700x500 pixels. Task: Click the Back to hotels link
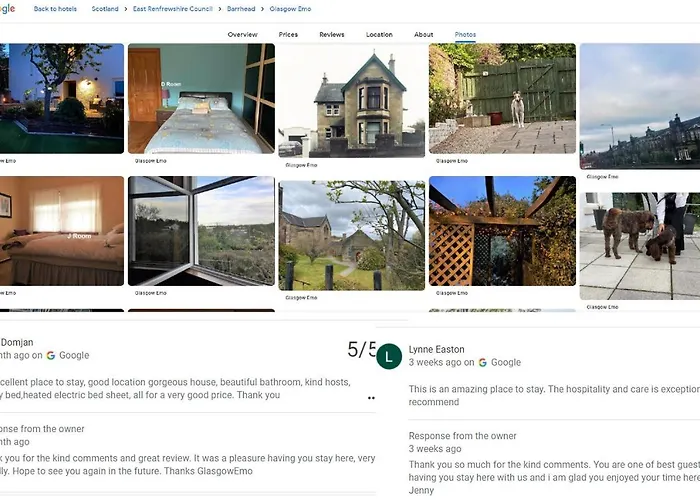(55, 9)
